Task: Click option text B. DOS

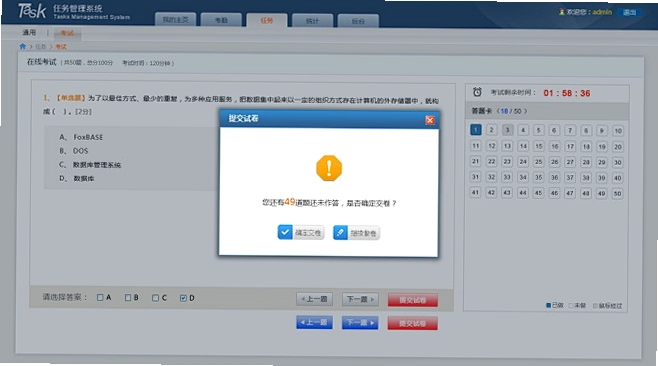Action: pos(73,151)
